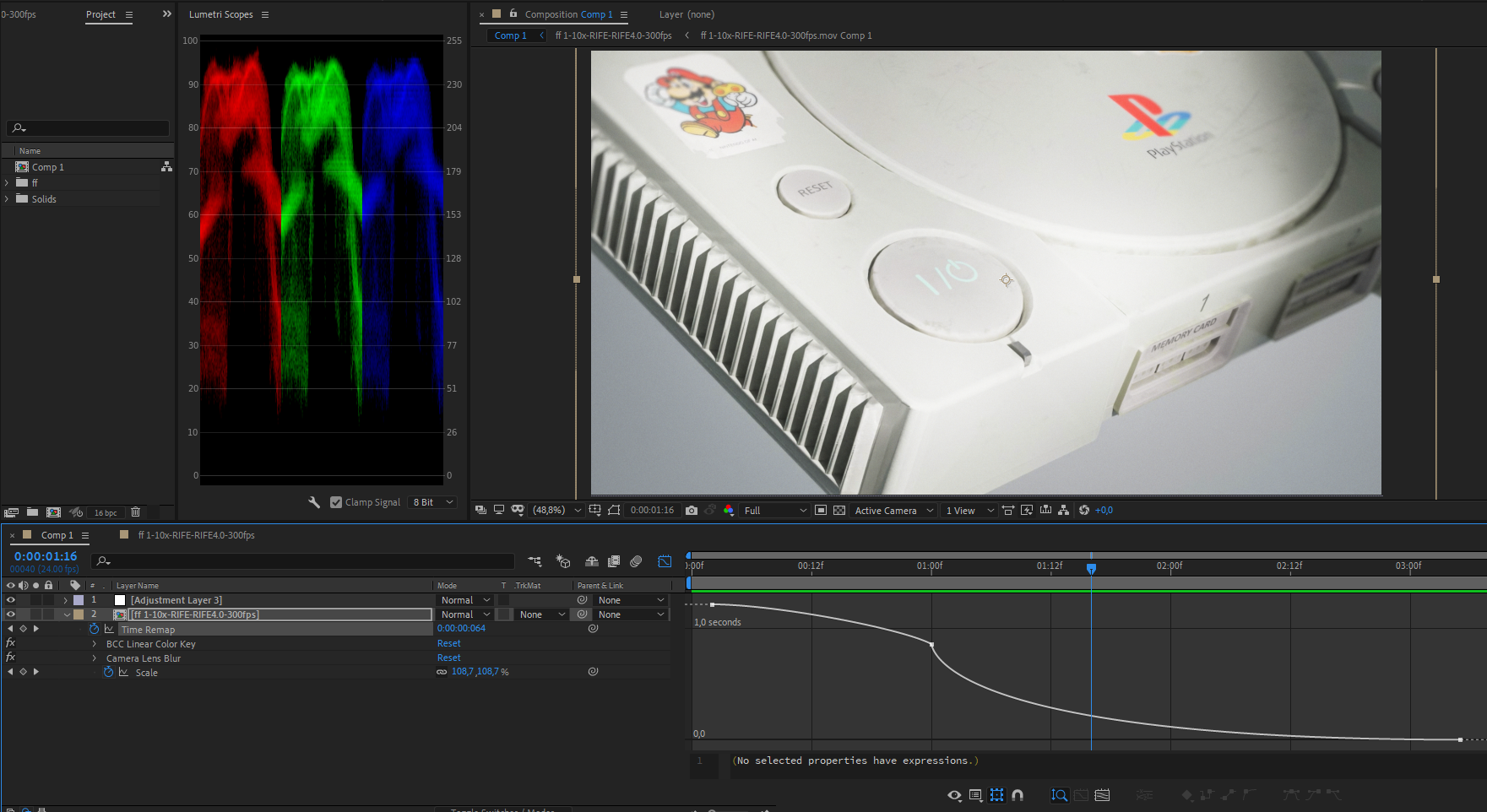Viewport: 1487px width, 812px height.
Task: Expand the BCC Linear Color Key effect
Action: (94, 644)
